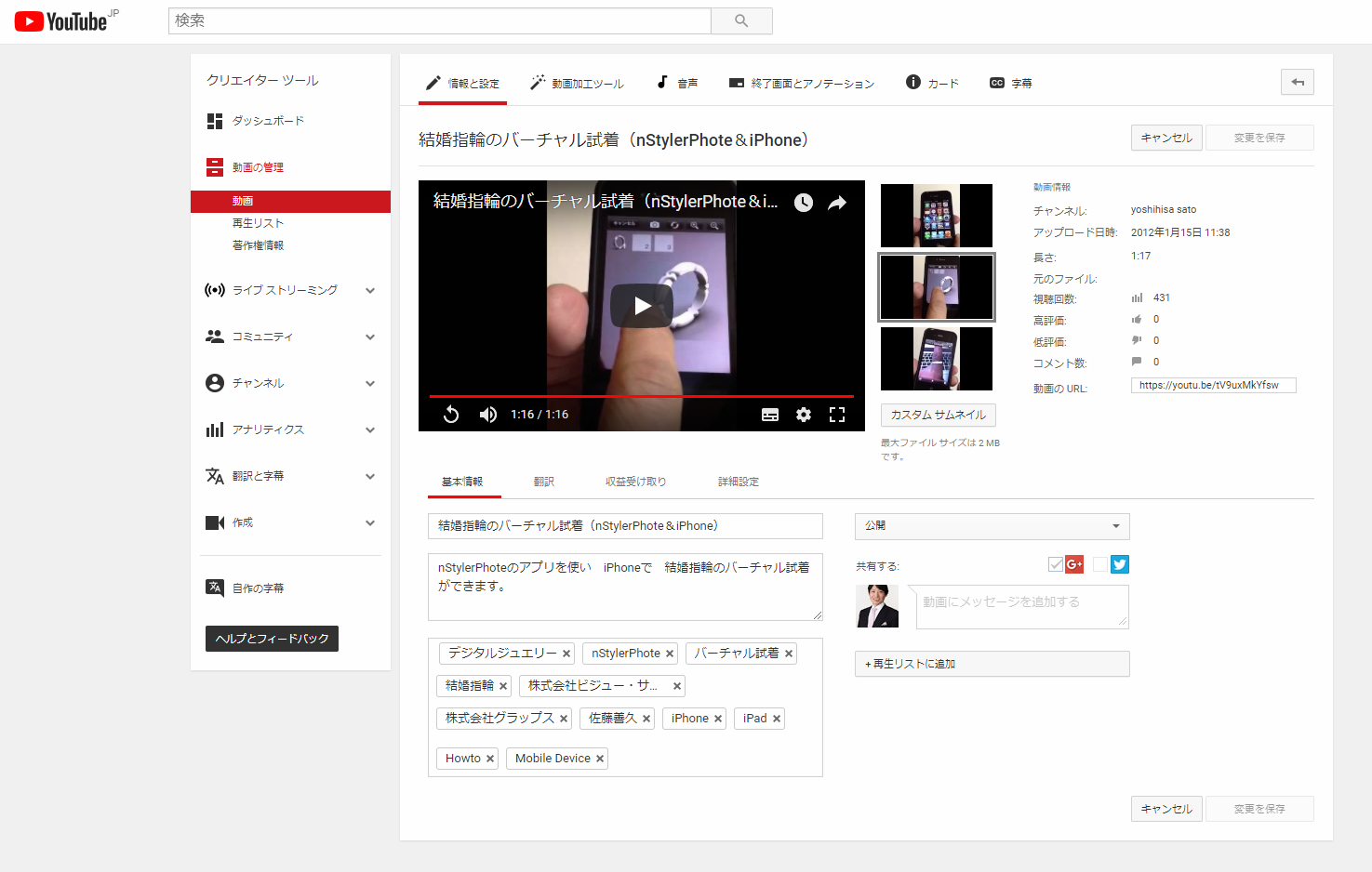Mute the video volume icon
This screenshot has height=872, width=1372.
[487, 415]
